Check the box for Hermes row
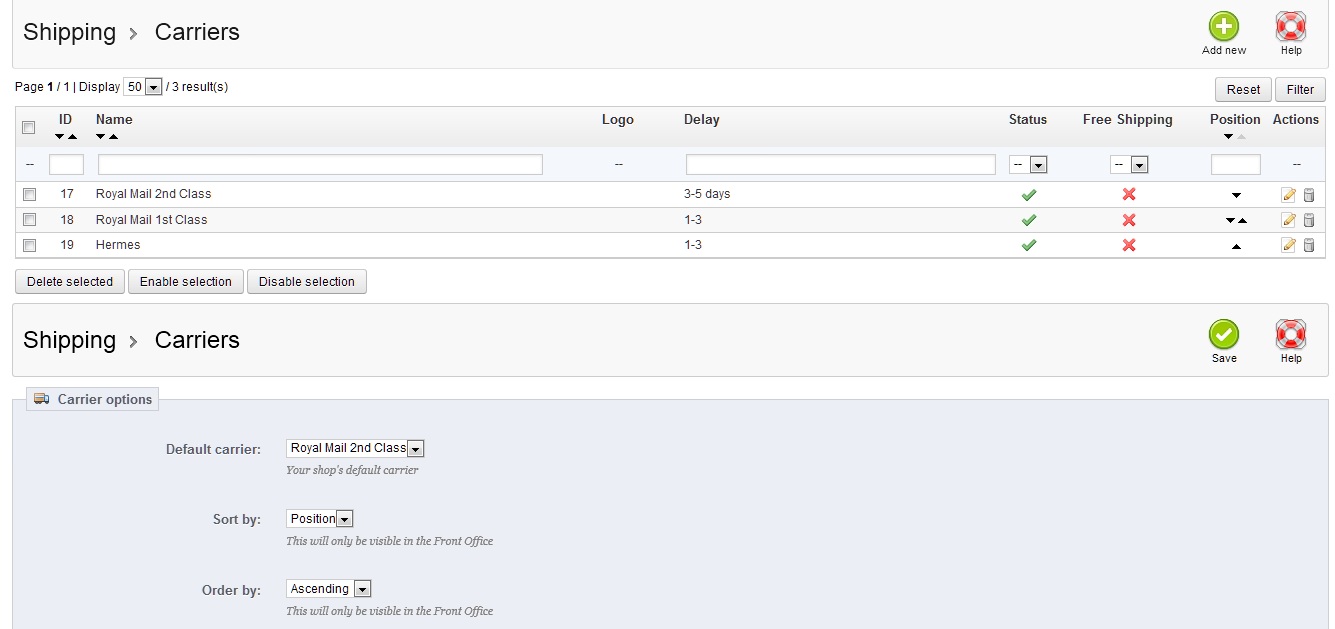Viewport: 1335px width, 629px height. coord(29,245)
